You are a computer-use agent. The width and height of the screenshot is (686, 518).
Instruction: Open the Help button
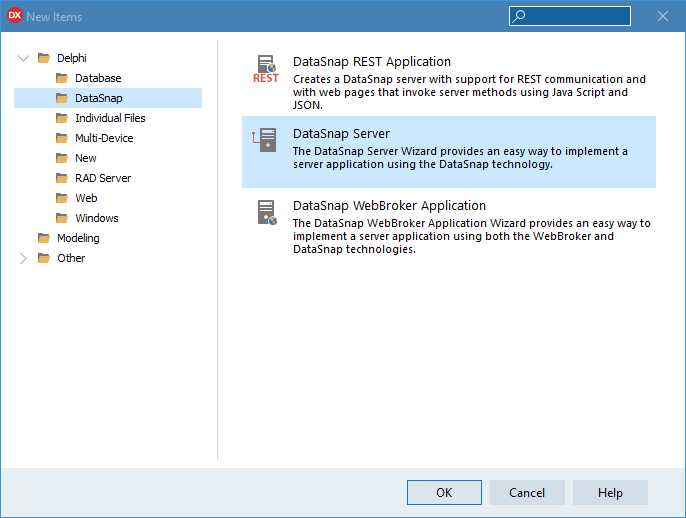[610, 493]
